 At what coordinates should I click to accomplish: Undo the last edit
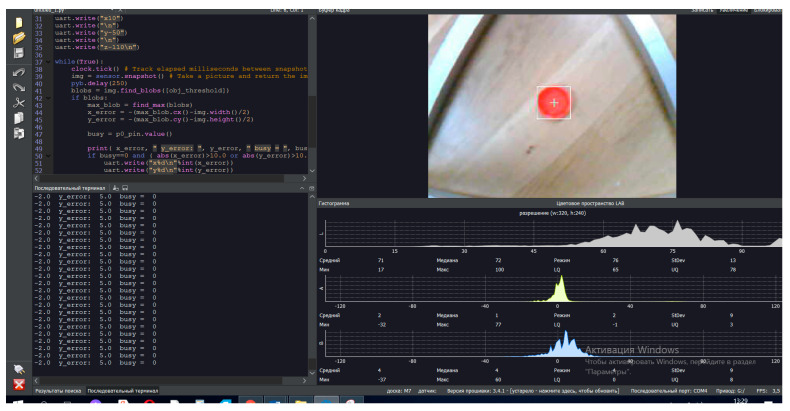[19, 73]
